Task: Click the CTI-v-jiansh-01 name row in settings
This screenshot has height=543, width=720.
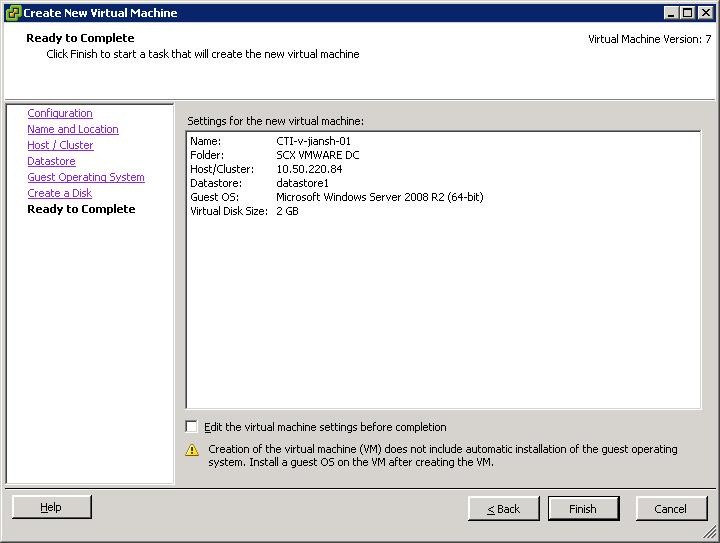Action: pyautogui.click(x=313, y=142)
